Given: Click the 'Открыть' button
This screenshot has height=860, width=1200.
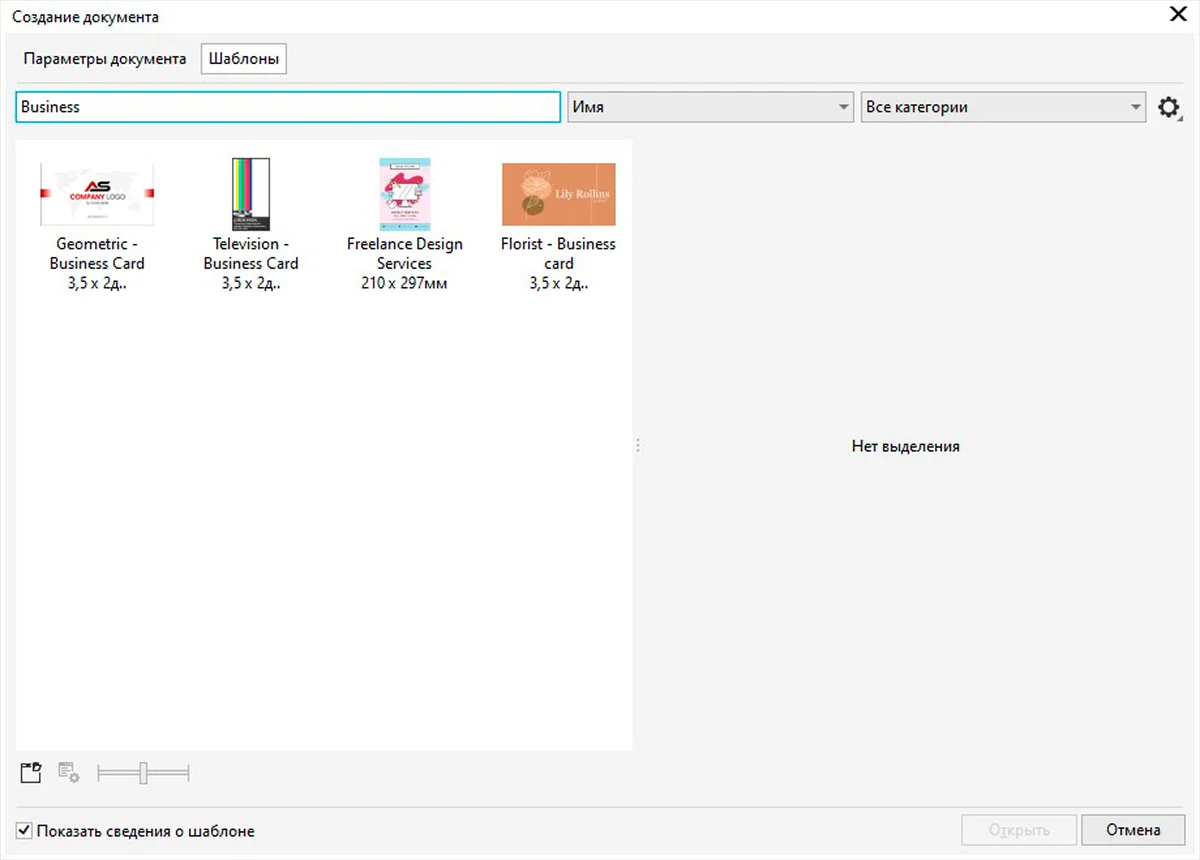Looking at the screenshot, I should [1019, 830].
